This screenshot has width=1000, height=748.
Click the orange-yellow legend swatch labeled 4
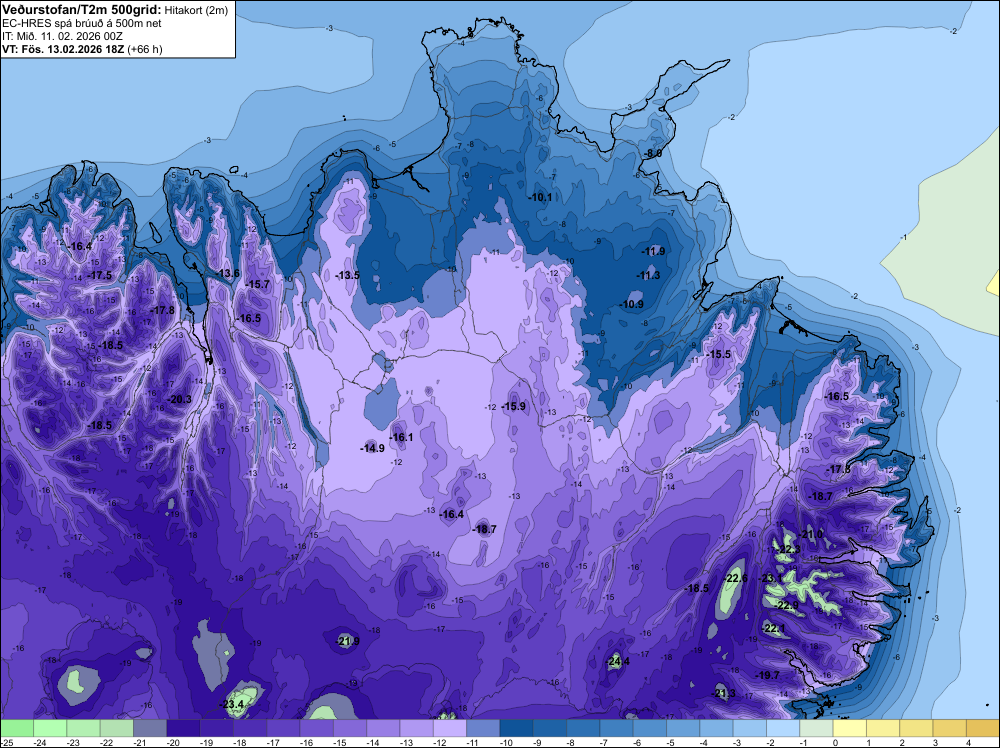pyautogui.click(x=982, y=728)
